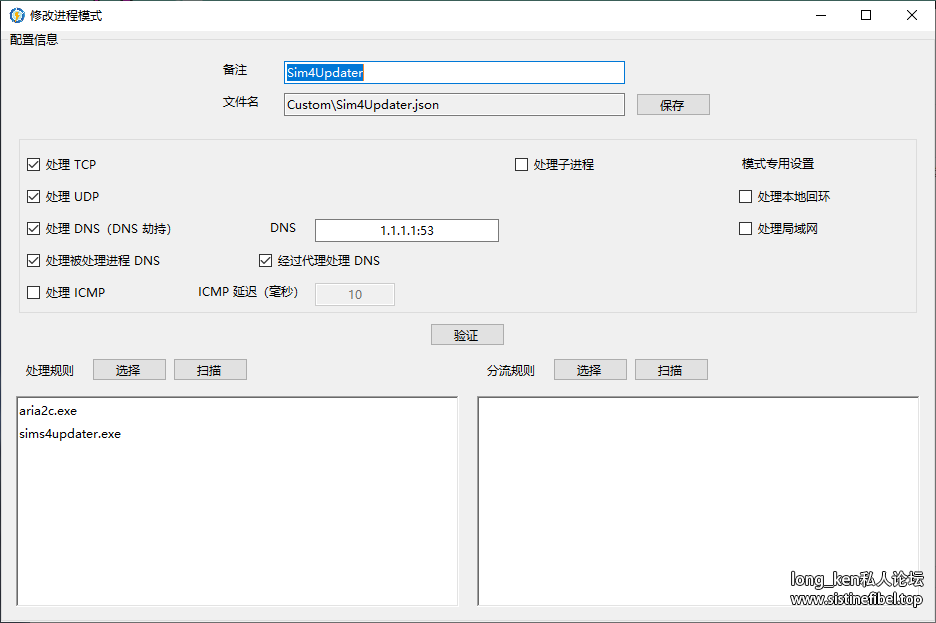Viewport: 936px width, 623px height.
Task: Toggle the 处理 TCP checkbox
Action: click(34, 165)
